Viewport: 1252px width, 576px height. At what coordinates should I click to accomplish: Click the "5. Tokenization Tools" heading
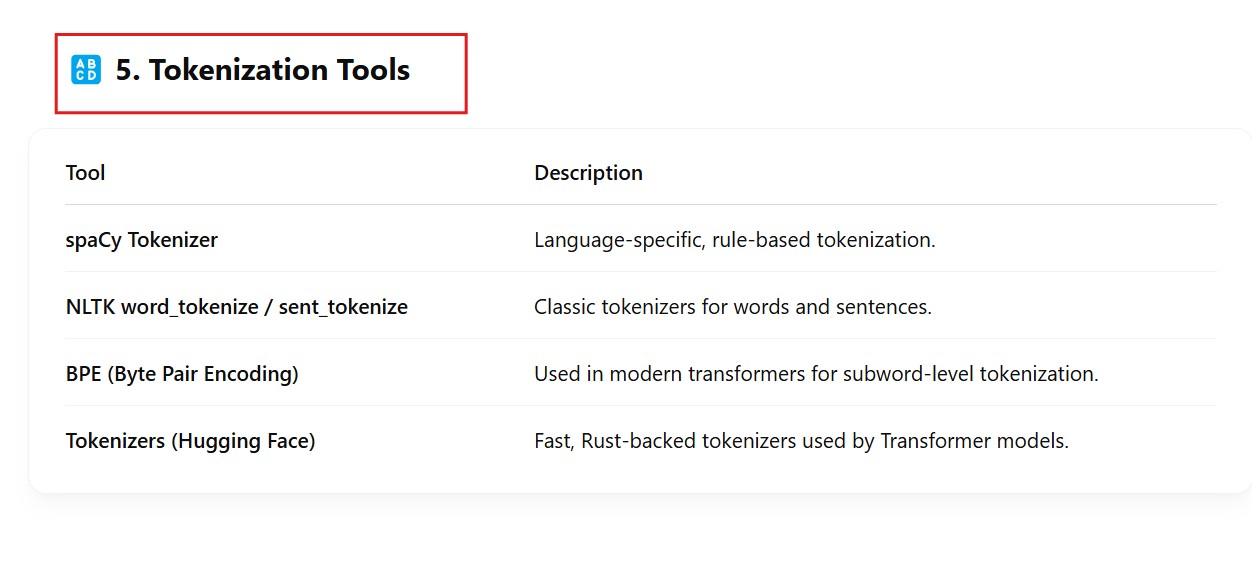coord(262,70)
